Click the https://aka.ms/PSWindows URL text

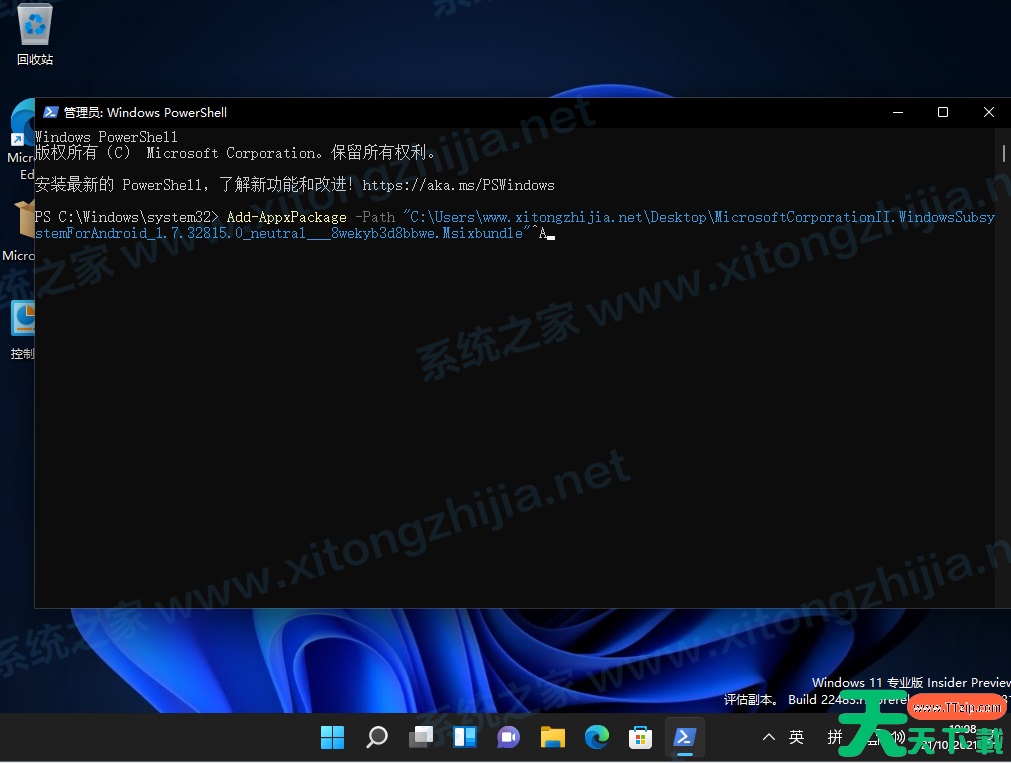pyautogui.click(x=458, y=185)
